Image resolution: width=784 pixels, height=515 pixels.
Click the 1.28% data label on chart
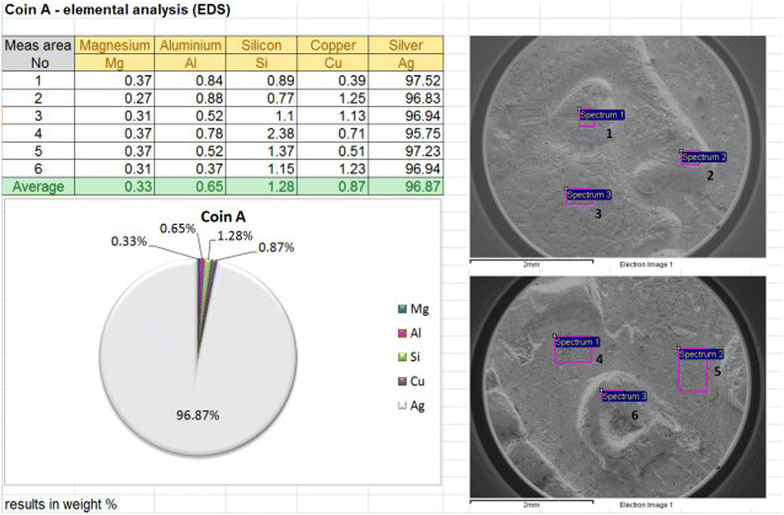click(234, 236)
